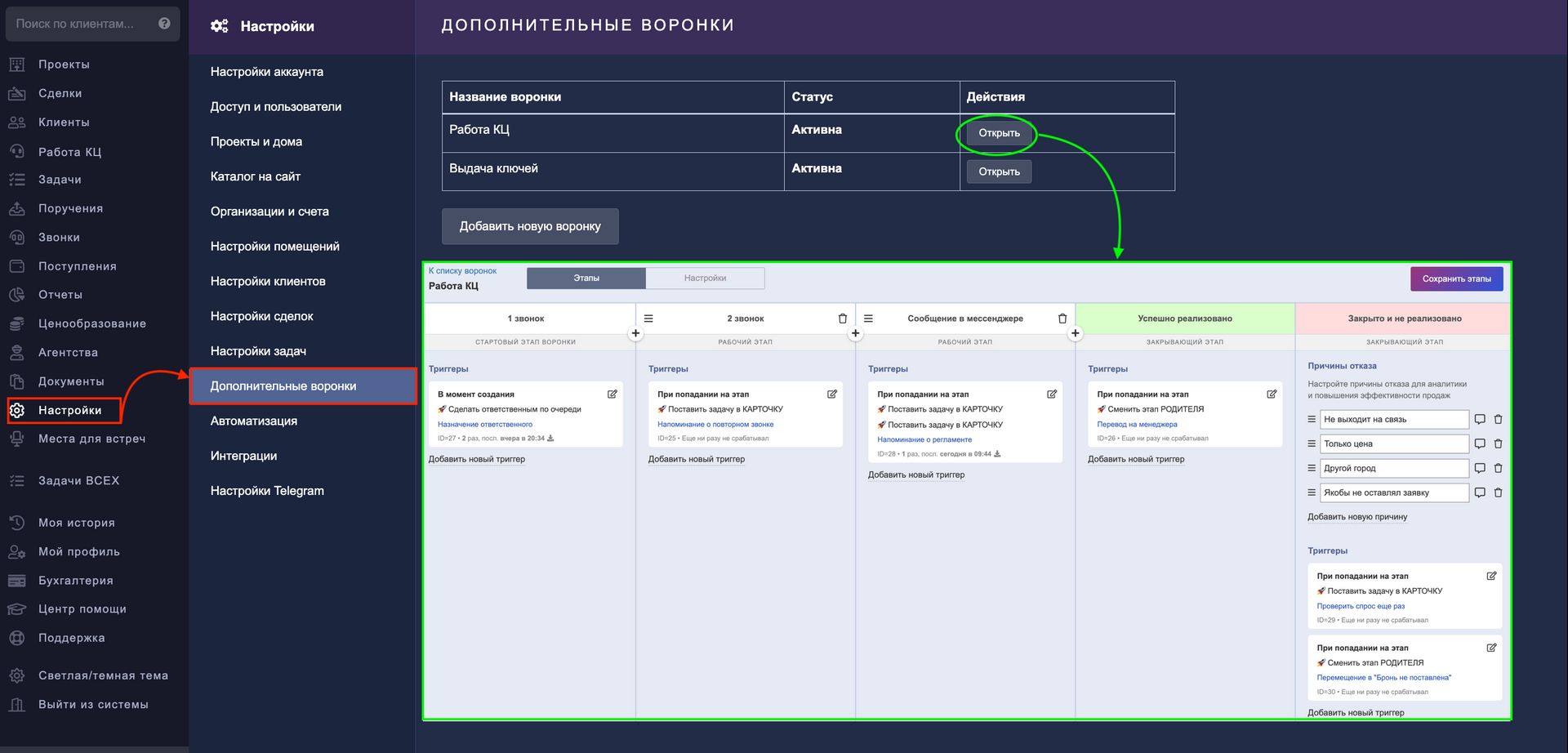
Task: Delete the 'Не выходит на связь' refusal reason
Action: coord(1498,420)
